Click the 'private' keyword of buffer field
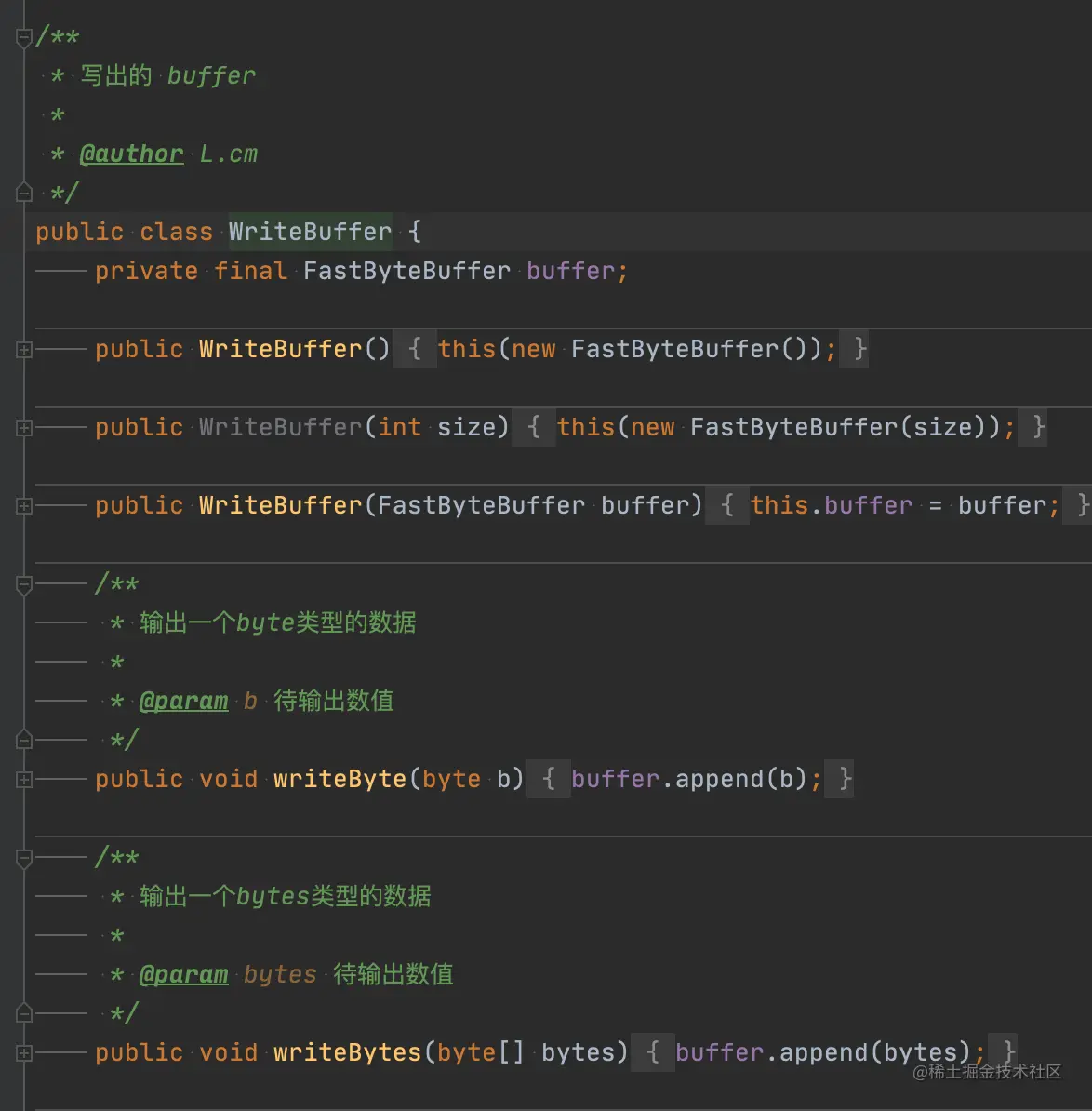 point(147,271)
